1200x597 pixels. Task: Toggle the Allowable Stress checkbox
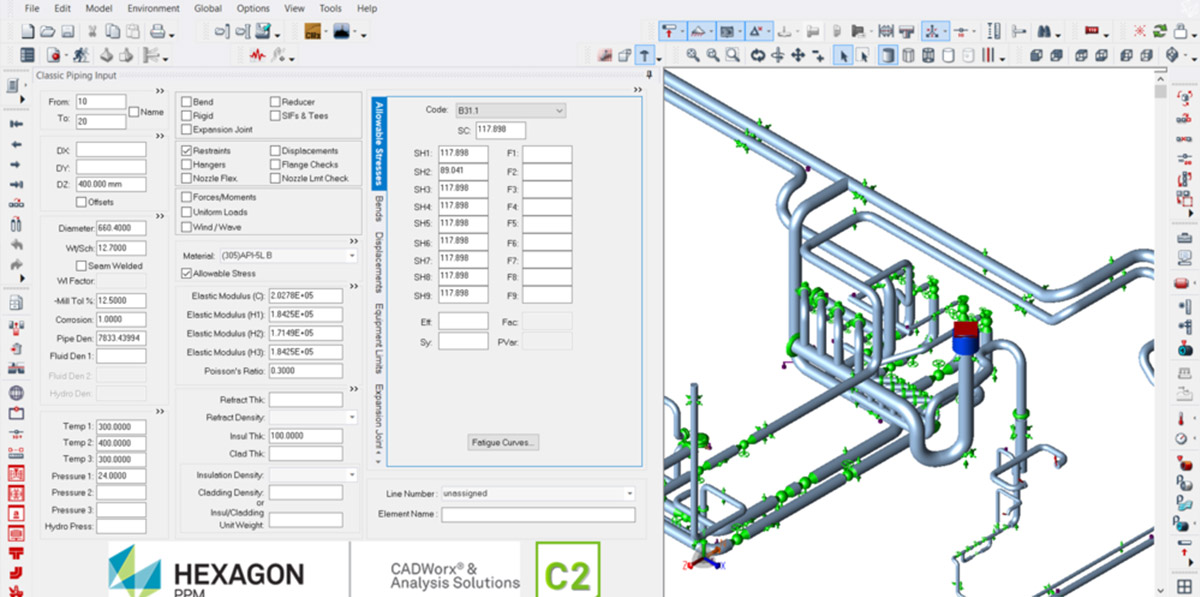pos(186,273)
